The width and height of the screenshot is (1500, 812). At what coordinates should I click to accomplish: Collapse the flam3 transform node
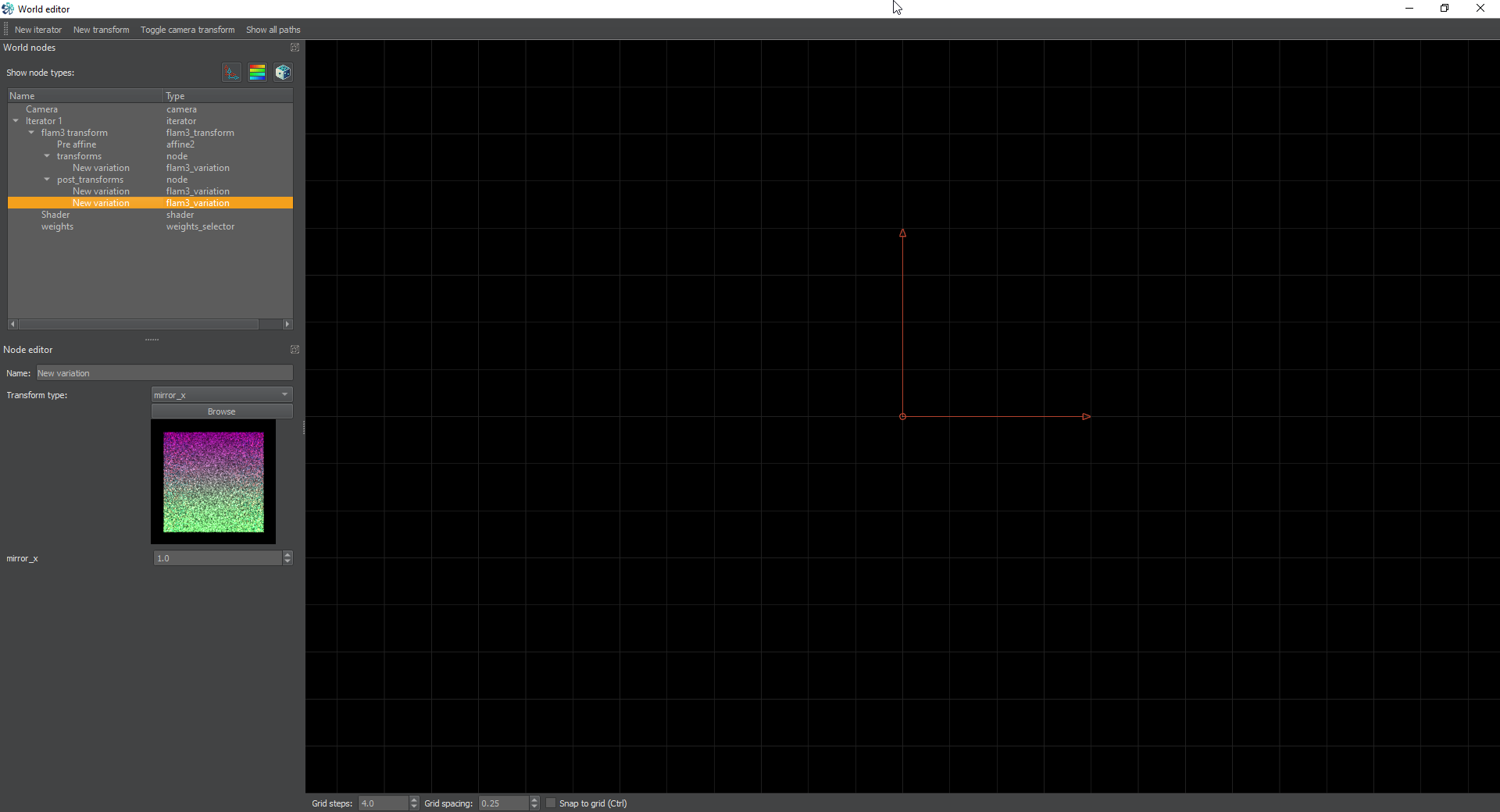pyautogui.click(x=31, y=133)
